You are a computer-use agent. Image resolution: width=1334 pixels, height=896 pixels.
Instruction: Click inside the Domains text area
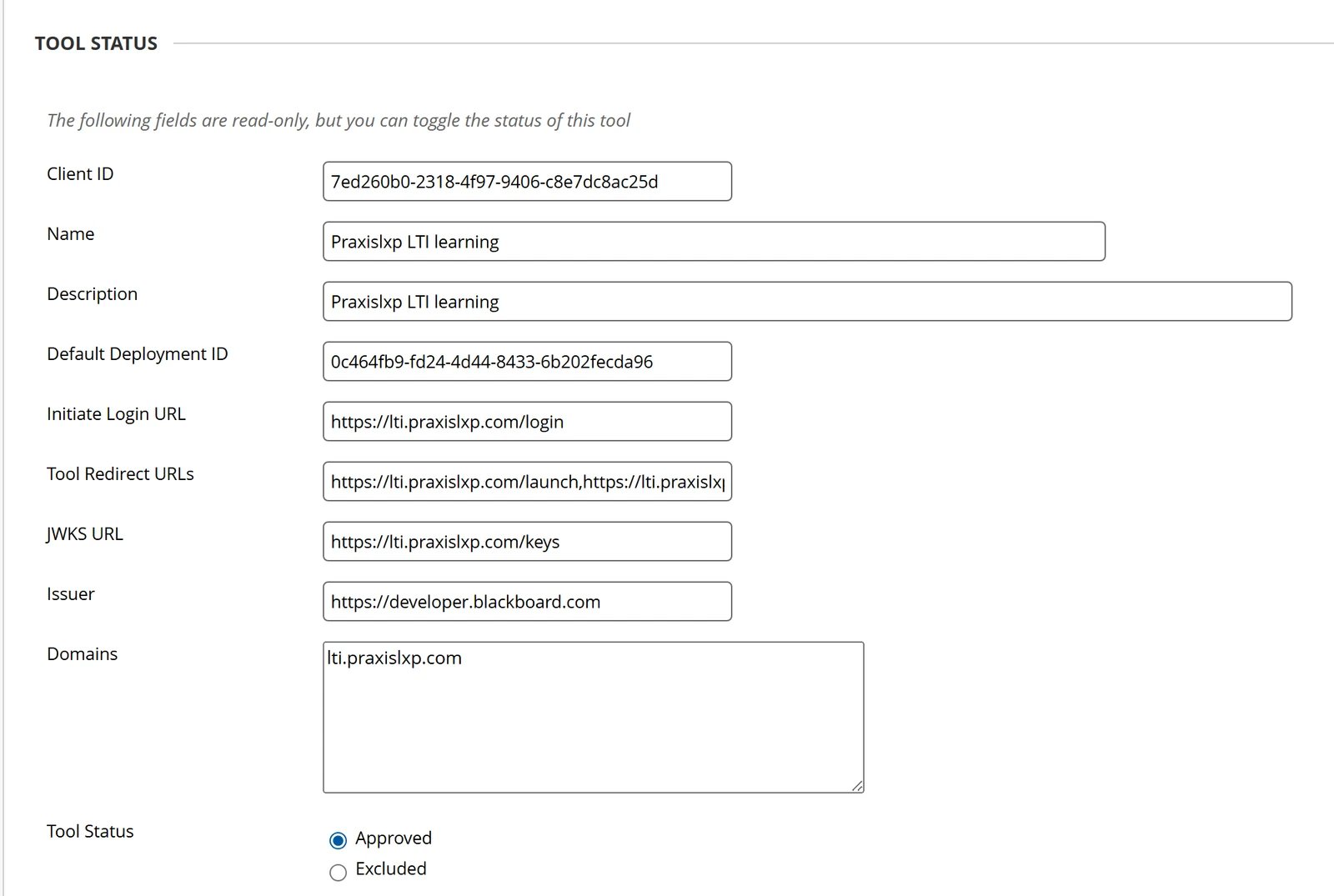click(593, 717)
